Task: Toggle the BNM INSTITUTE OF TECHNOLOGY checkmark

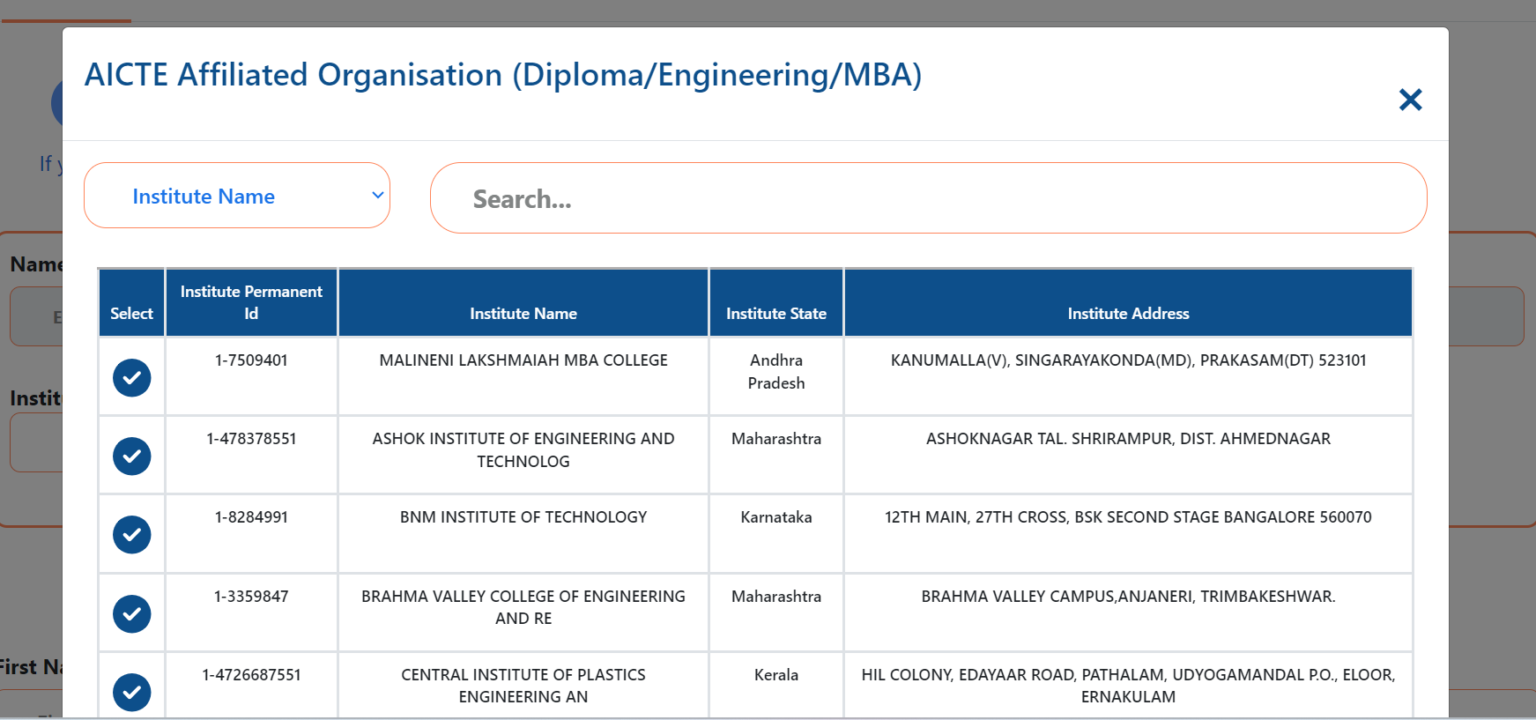Action: pos(131,534)
